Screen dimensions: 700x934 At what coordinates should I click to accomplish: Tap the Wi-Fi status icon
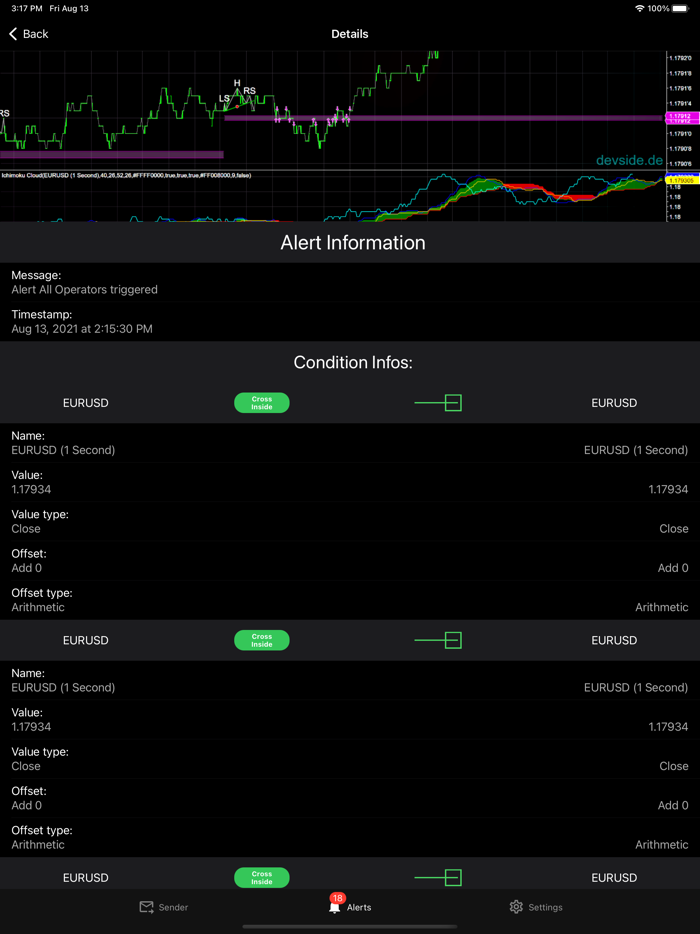click(x=640, y=9)
